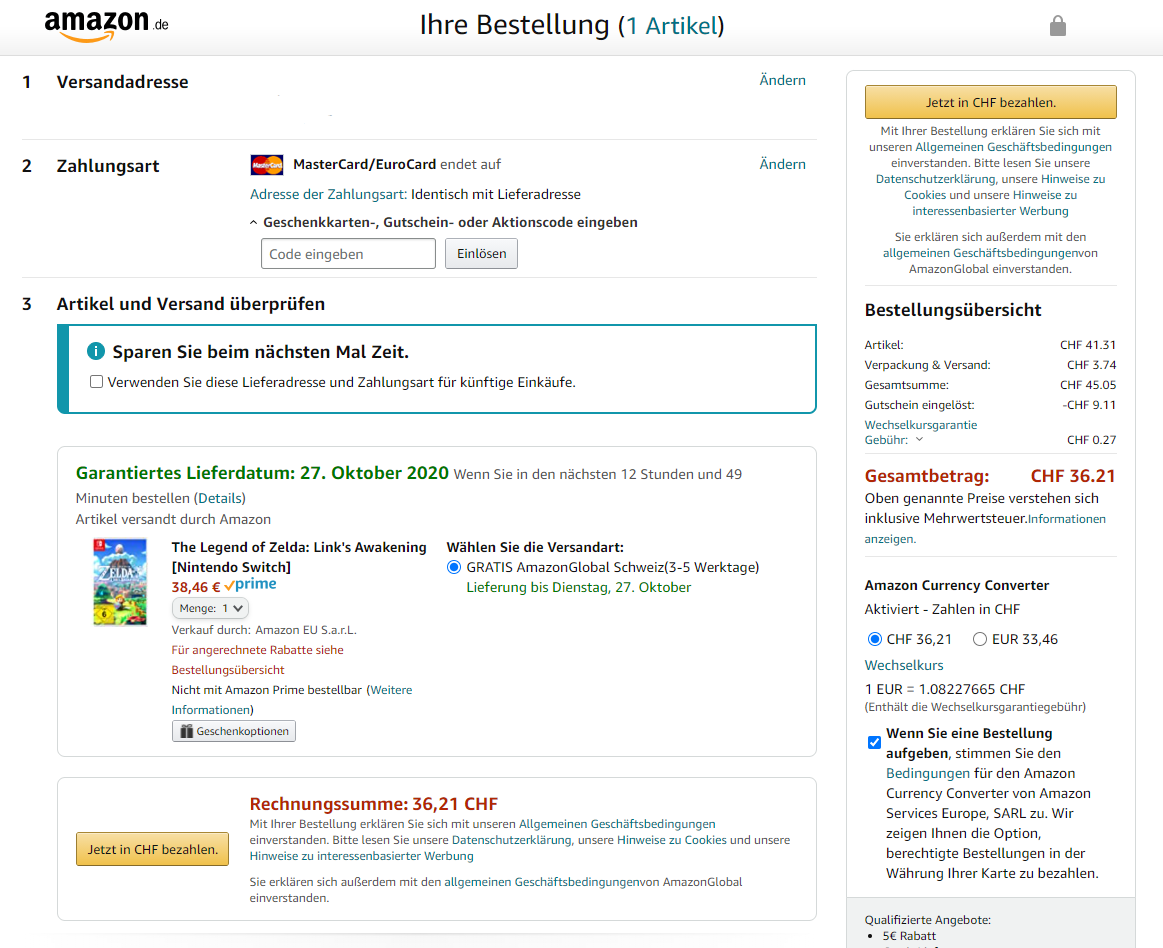
Task: Click the MasterCard card icon
Action: tap(267, 165)
